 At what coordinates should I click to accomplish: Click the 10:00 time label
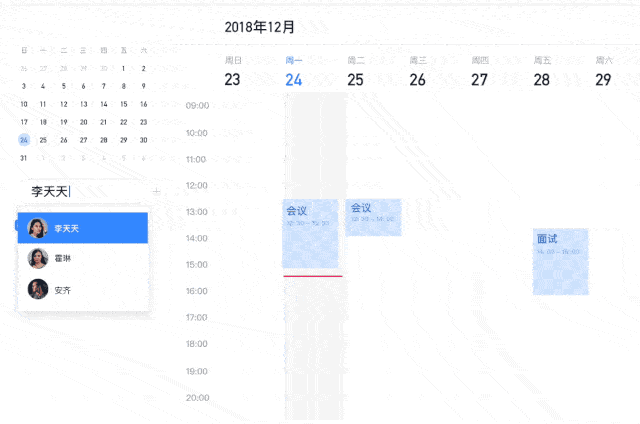197,133
